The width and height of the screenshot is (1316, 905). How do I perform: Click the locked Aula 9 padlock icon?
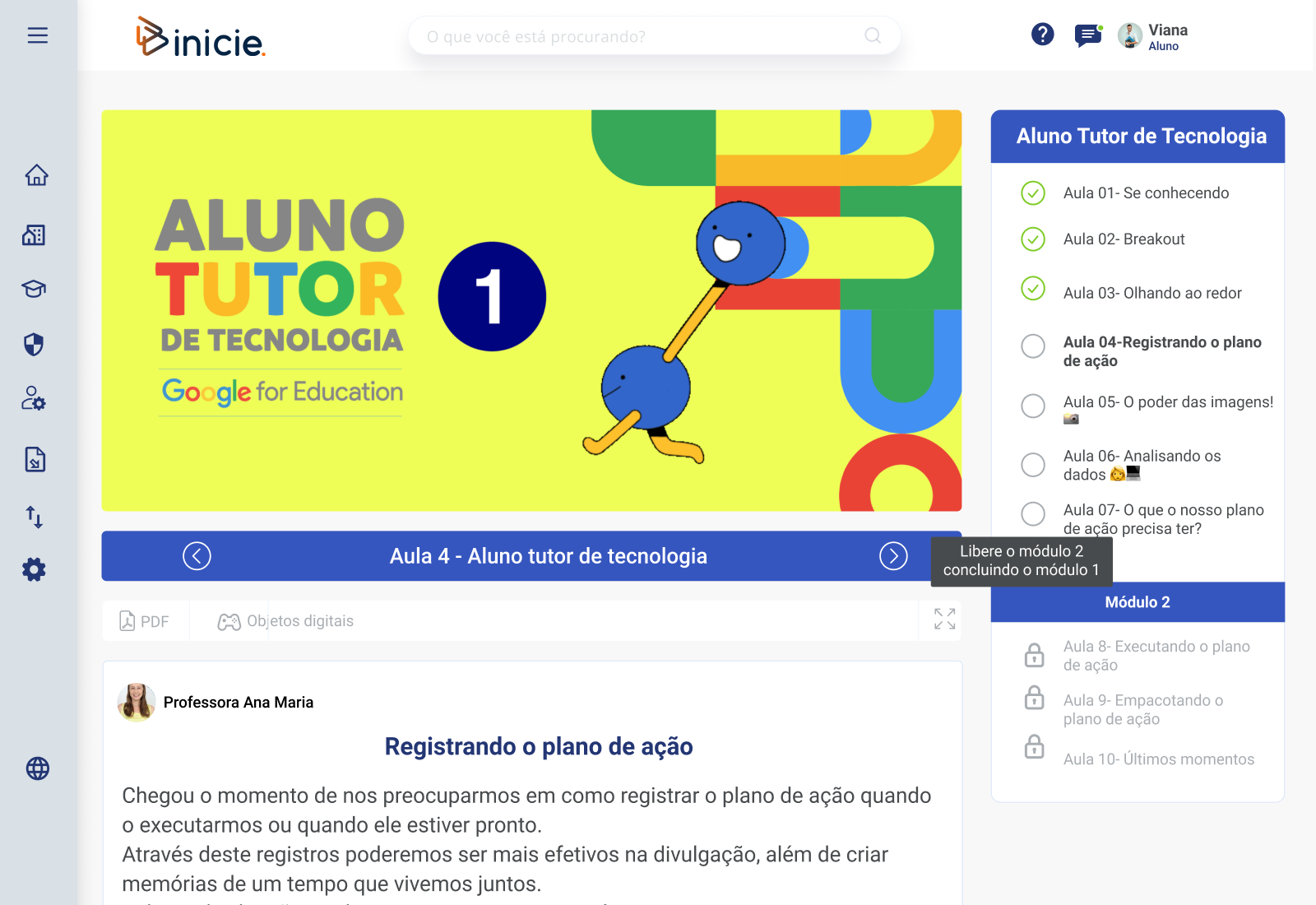(x=1034, y=698)
